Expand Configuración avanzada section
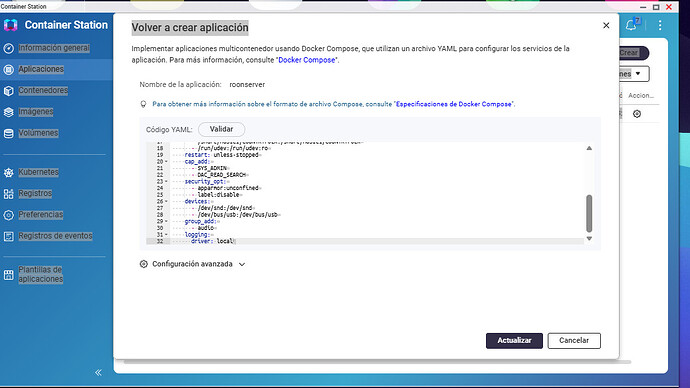 [x=192, y=264]
